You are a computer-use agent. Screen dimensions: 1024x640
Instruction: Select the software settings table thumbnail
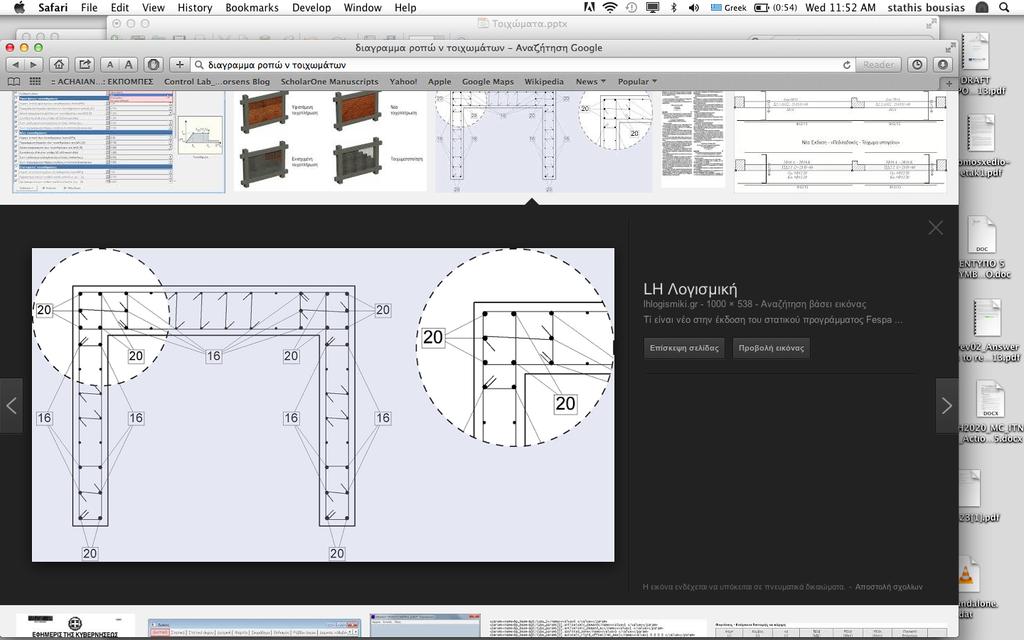(118, 142)
